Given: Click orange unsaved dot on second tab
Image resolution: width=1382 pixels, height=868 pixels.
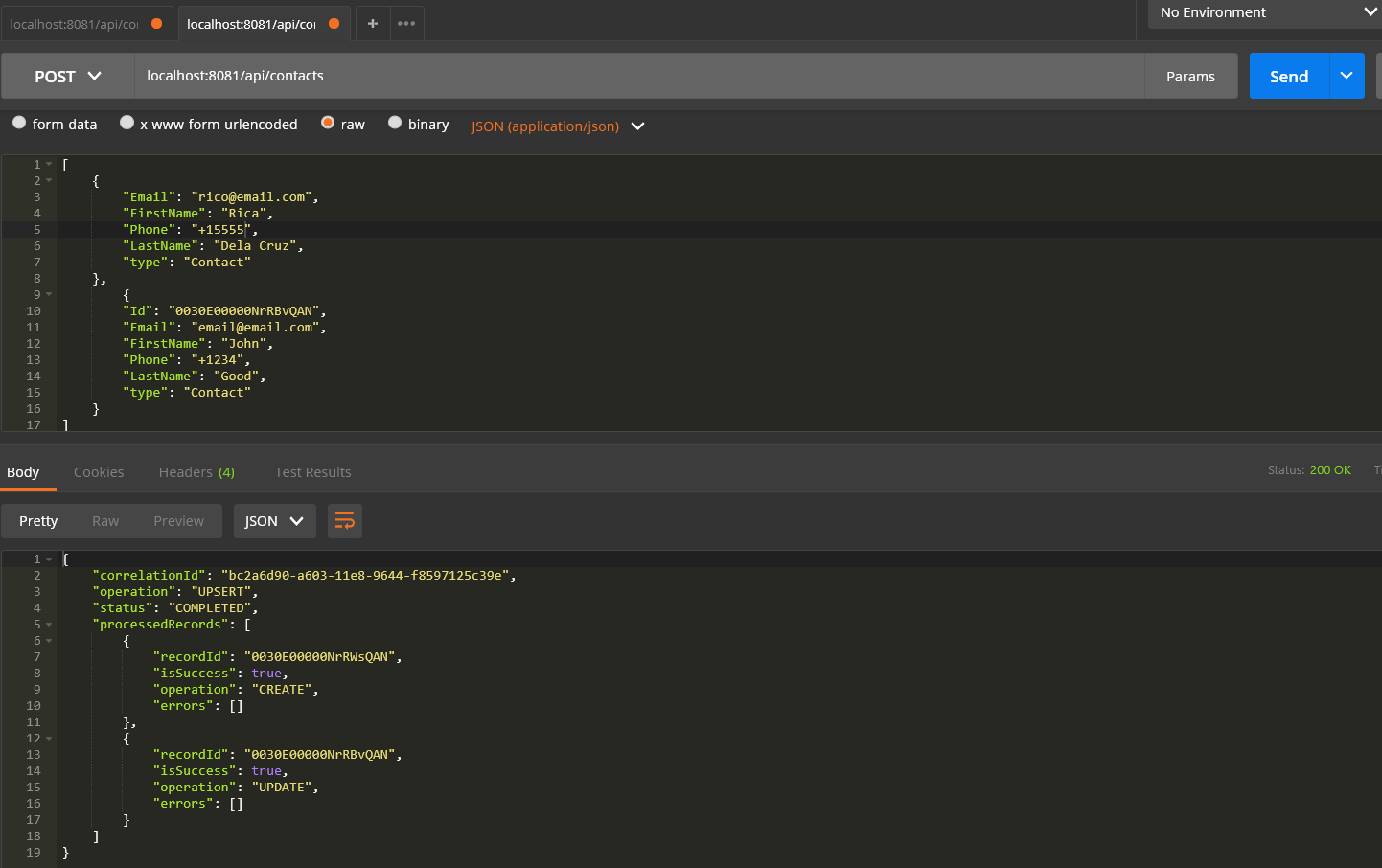Looking at the screenshot, I should click(x=334, y=23).
